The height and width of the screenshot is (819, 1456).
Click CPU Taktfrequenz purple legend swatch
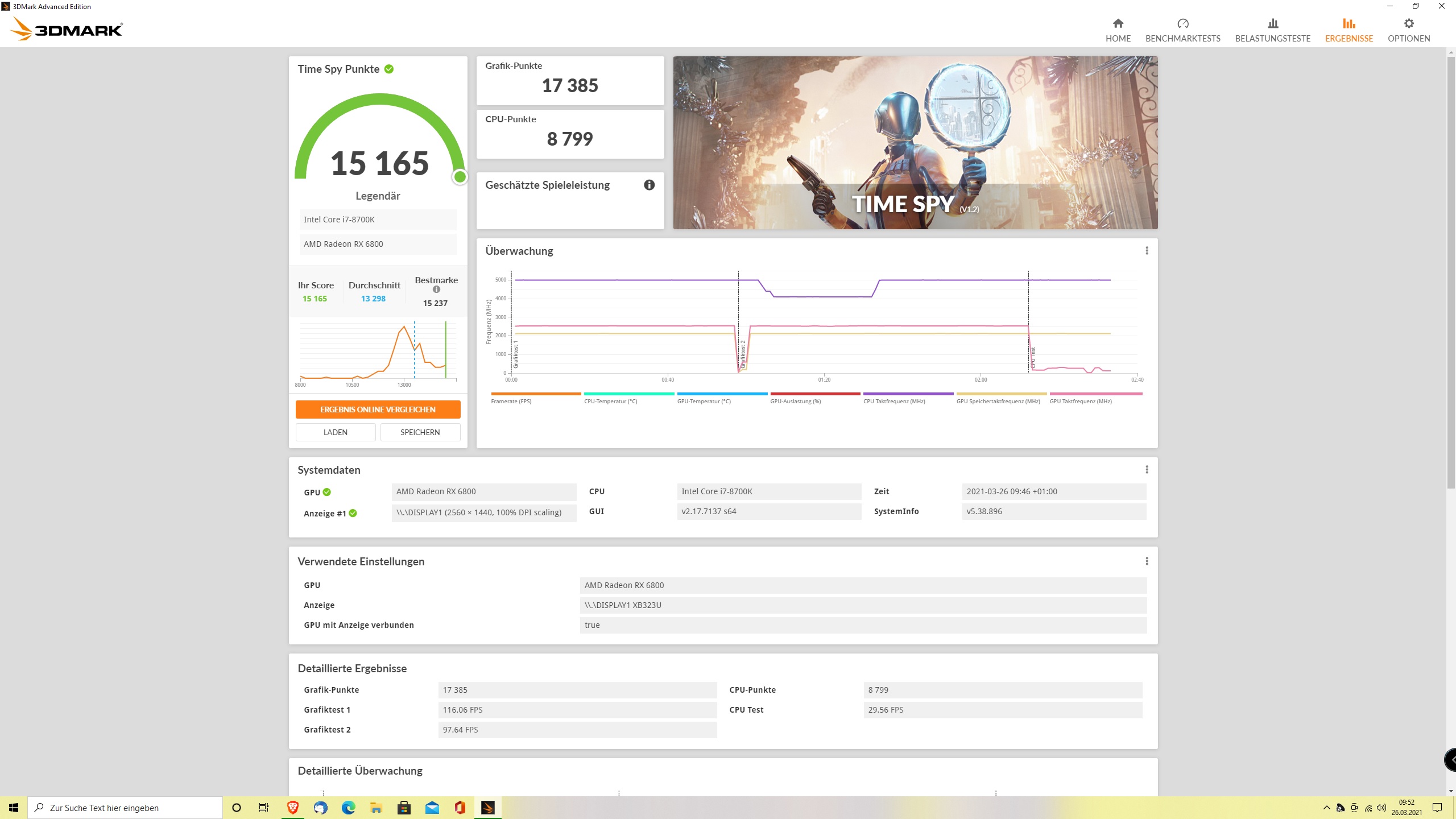click(x=908, y=394)
